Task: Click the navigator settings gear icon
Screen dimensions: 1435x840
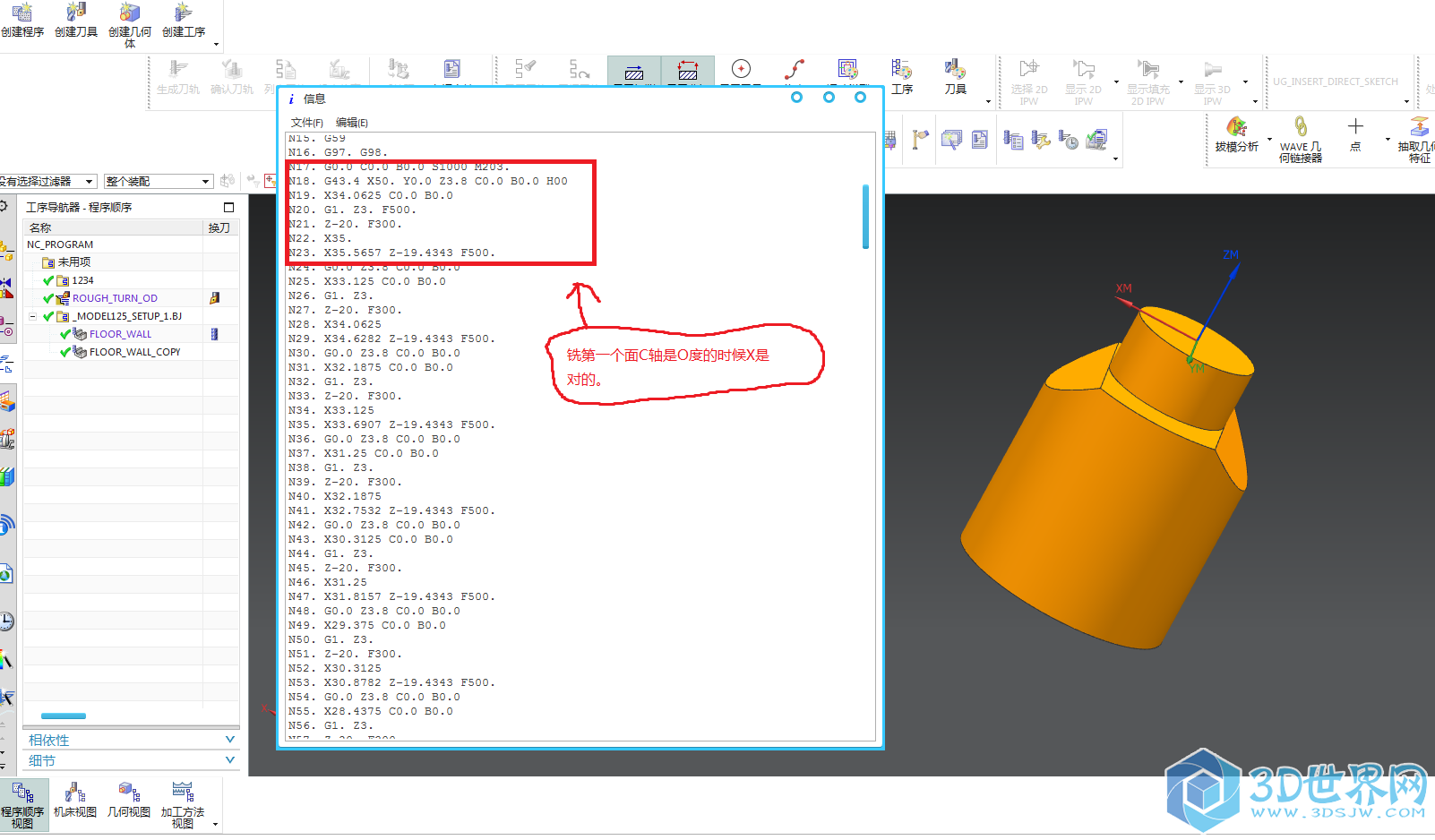Action: 4,207
